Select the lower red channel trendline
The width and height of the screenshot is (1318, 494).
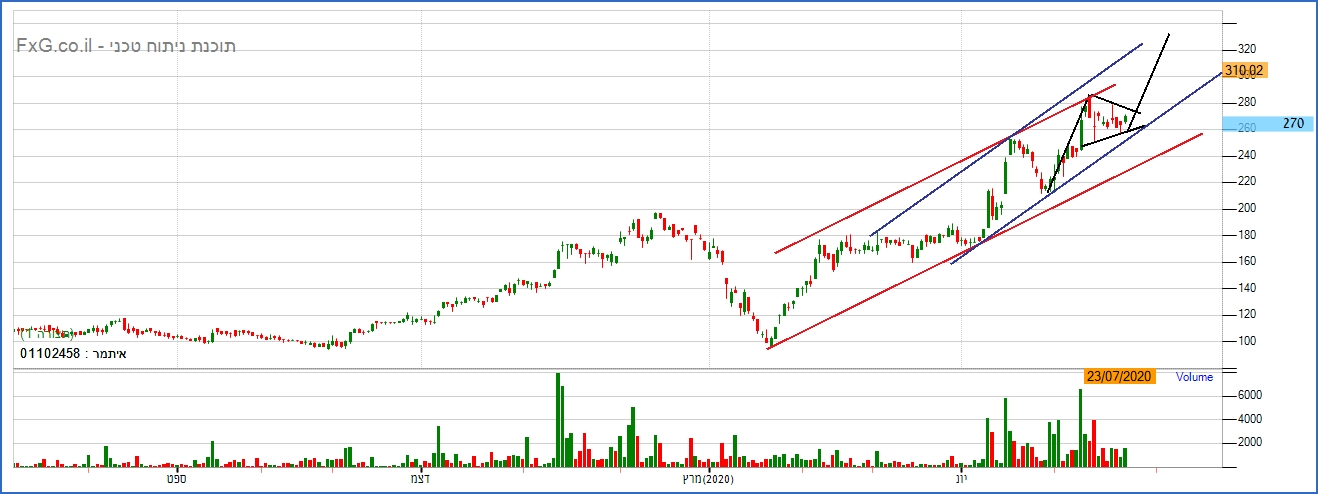(985, 240)
